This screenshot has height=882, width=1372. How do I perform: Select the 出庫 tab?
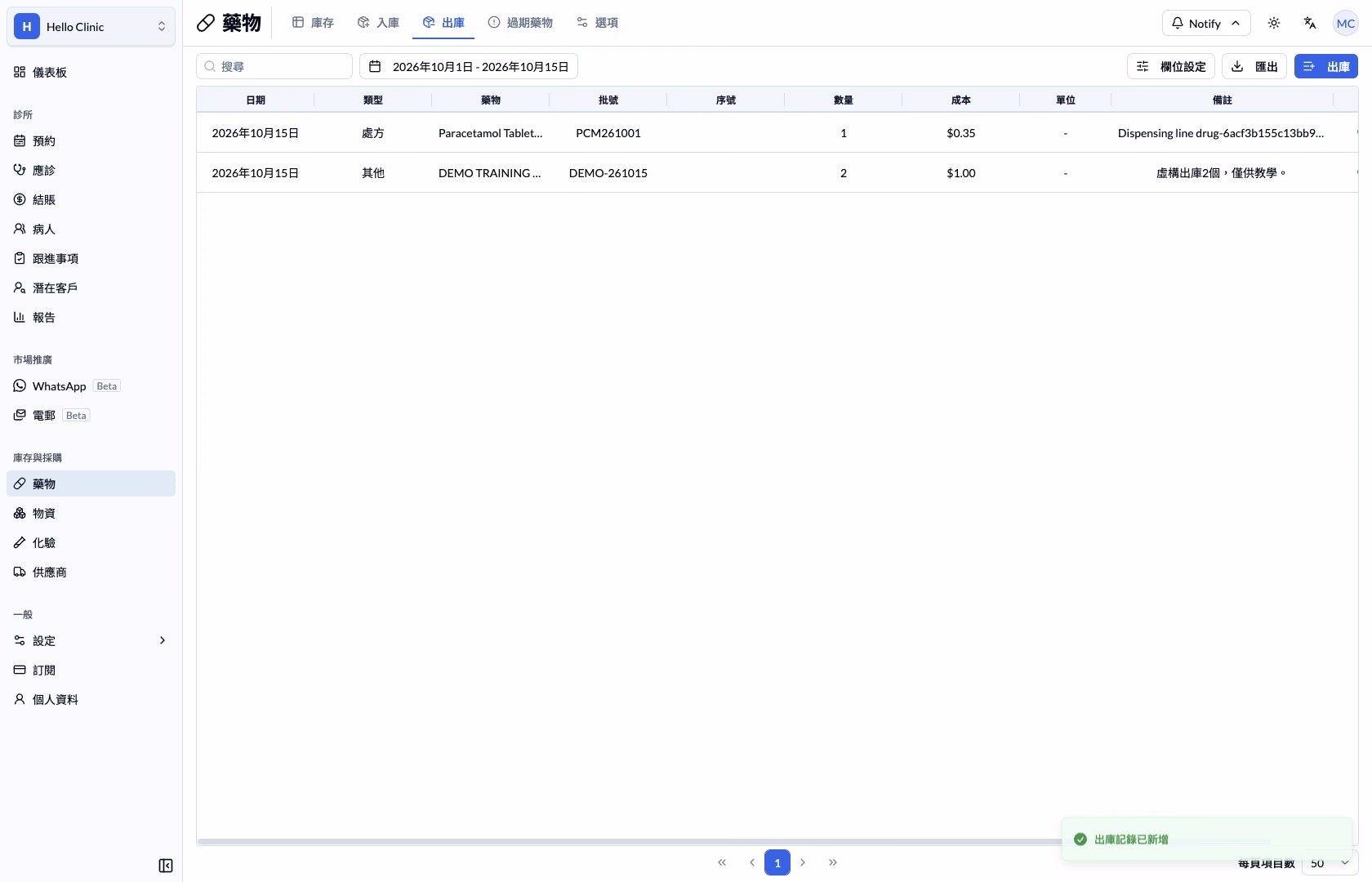coord(443,23)
